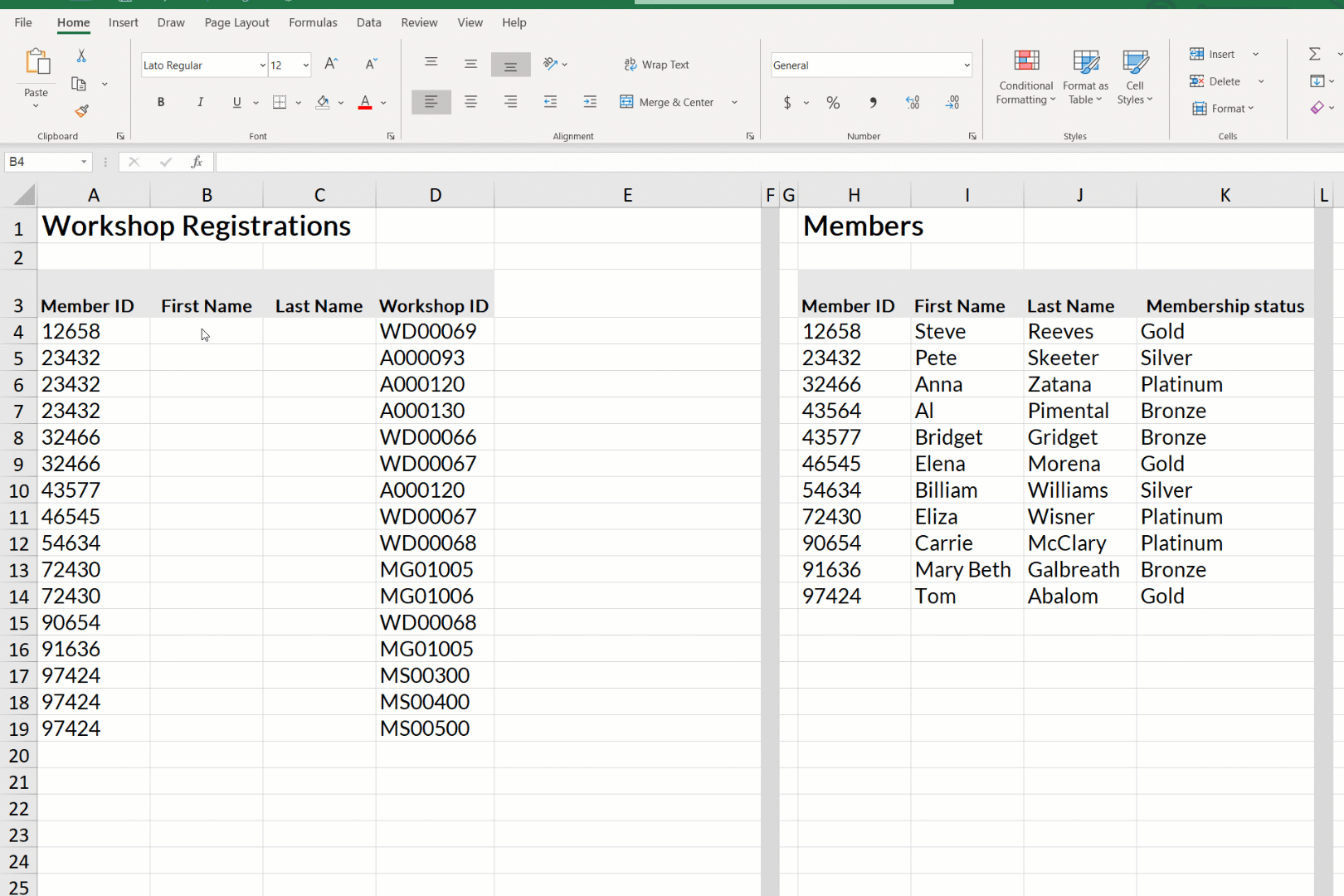
Task: Open the font name dropdown
Action: point(262,65)
